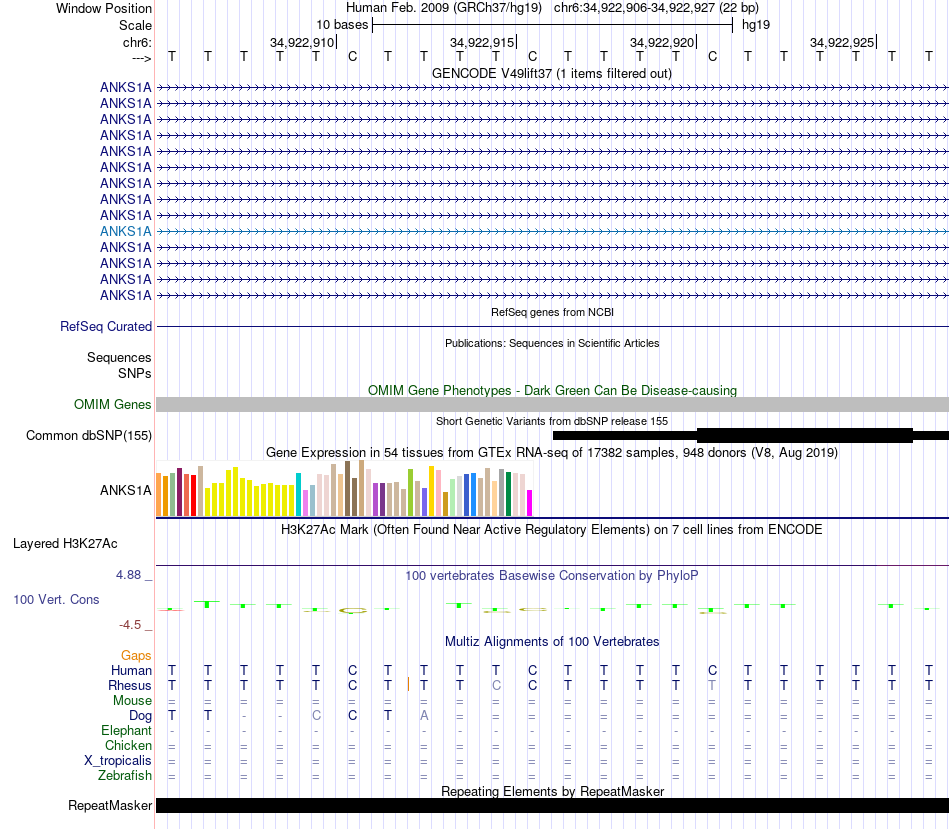Select the Dog alignment row label
The height and width of the screenshot is (829, 950).
[140, 716]
